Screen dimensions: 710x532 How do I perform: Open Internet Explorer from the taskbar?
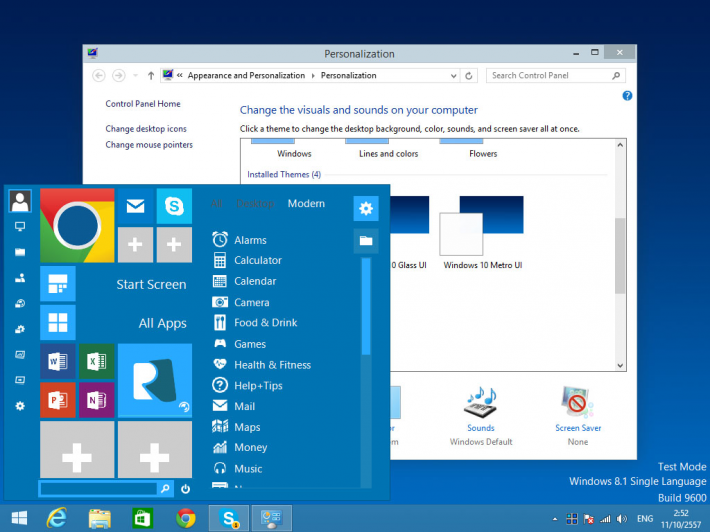57,518
